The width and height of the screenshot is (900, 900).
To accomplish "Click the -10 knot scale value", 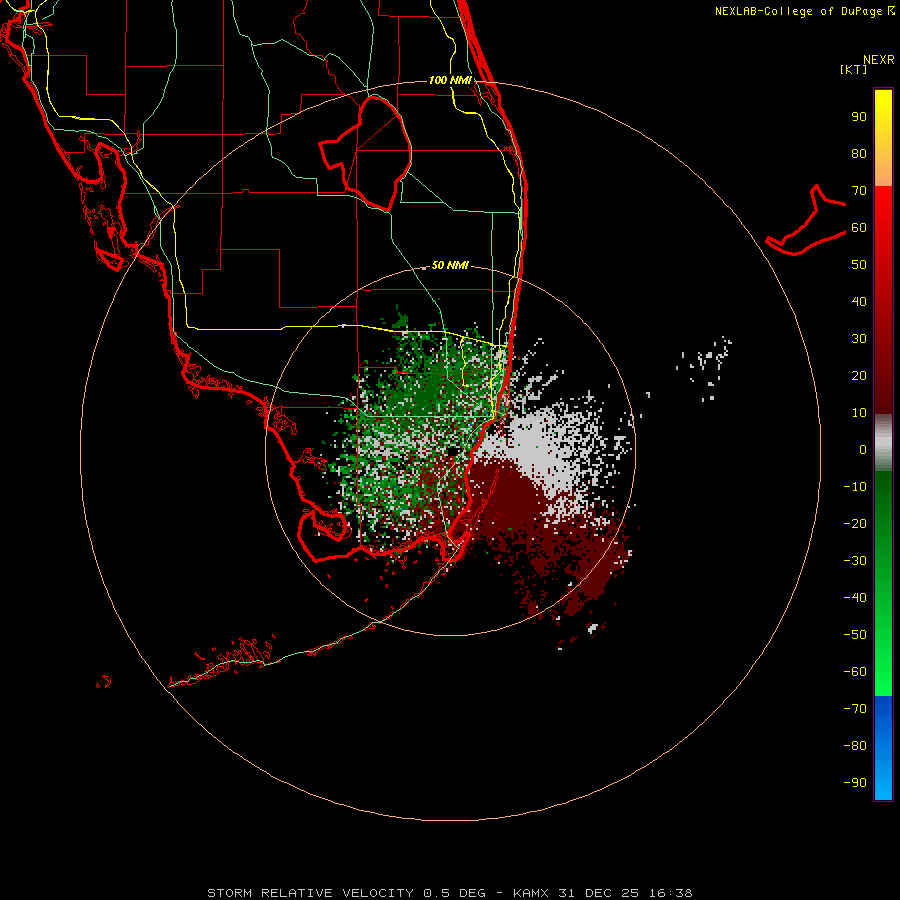I will (855, 487).
